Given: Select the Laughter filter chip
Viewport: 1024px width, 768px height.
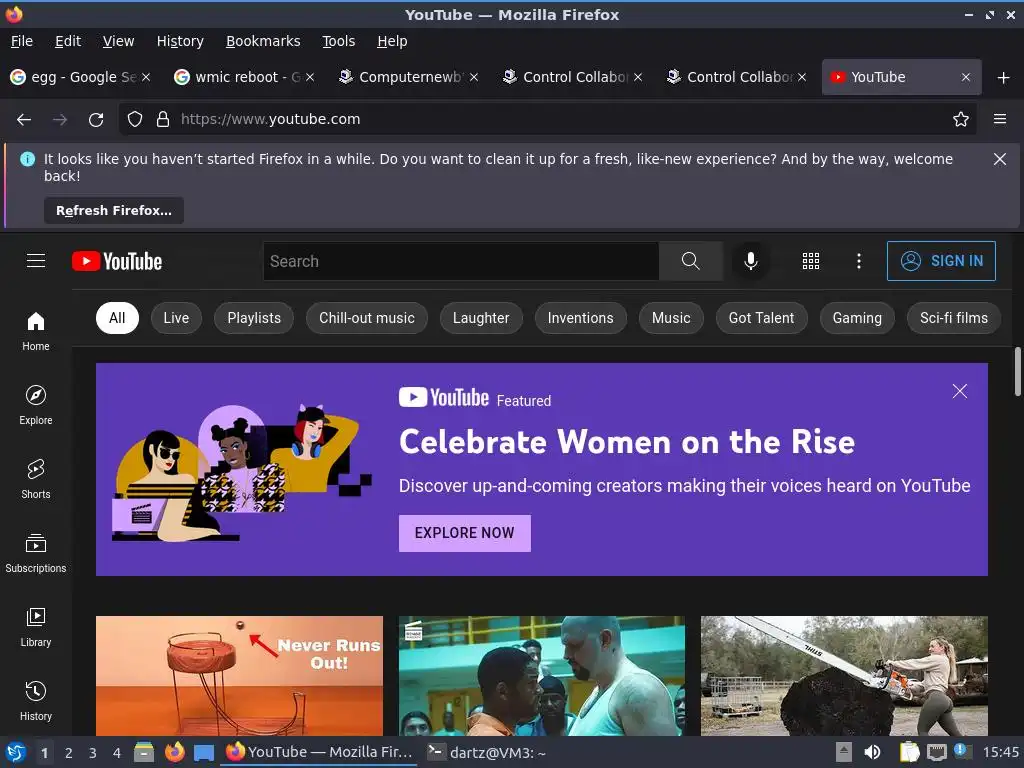Looking at the screenshot, I should pyautogui.click(x=481, y=318).
